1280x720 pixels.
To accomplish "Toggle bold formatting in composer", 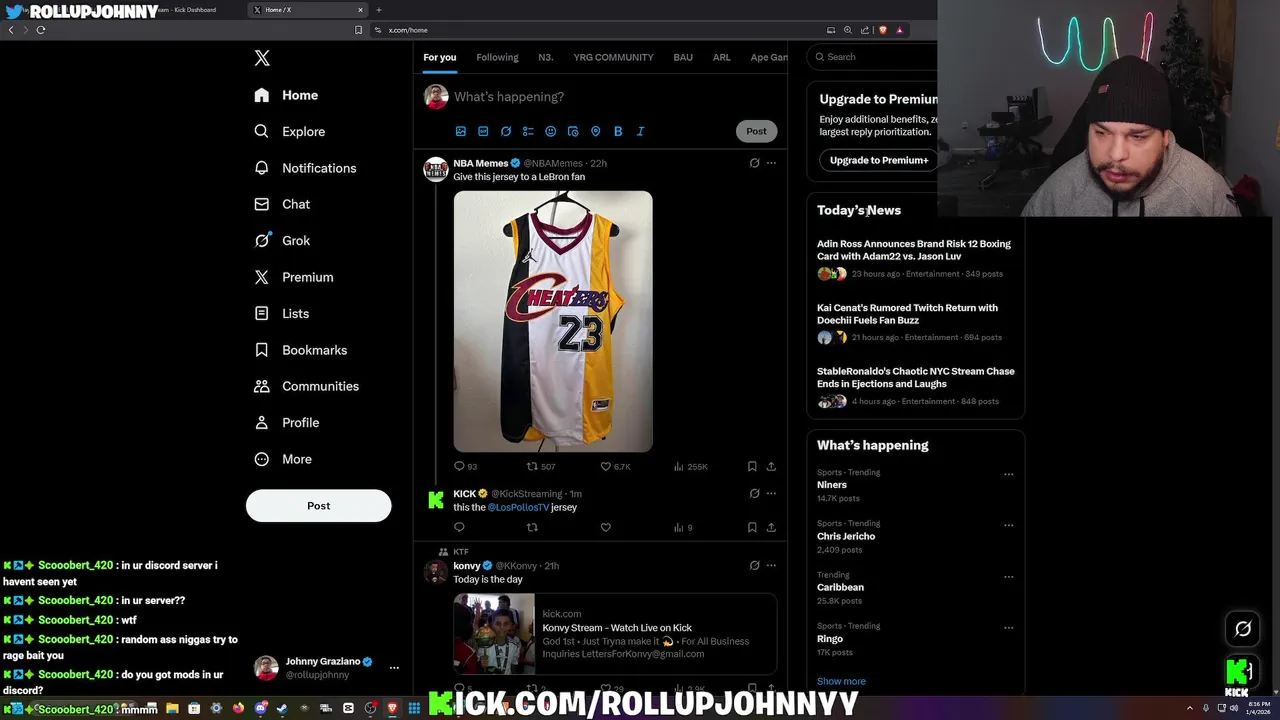I will (618, 131).
